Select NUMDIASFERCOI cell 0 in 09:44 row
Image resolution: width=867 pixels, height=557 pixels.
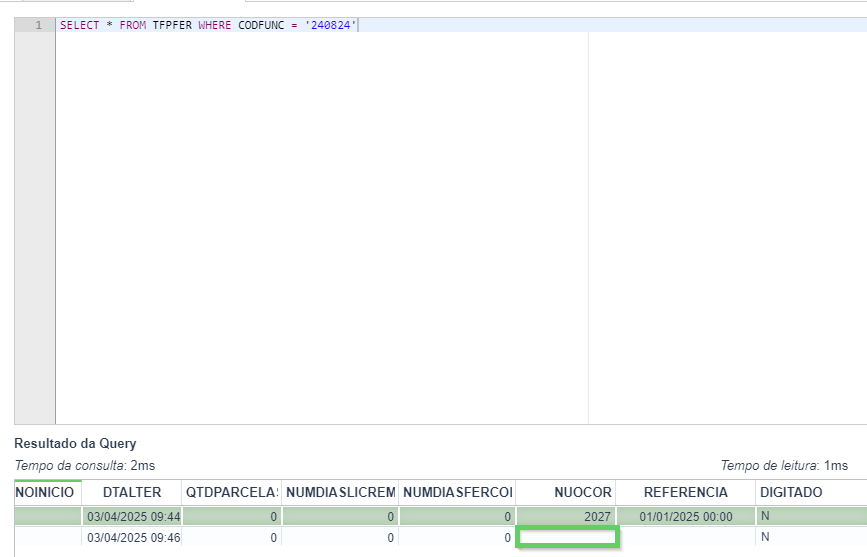click(457, 517)
